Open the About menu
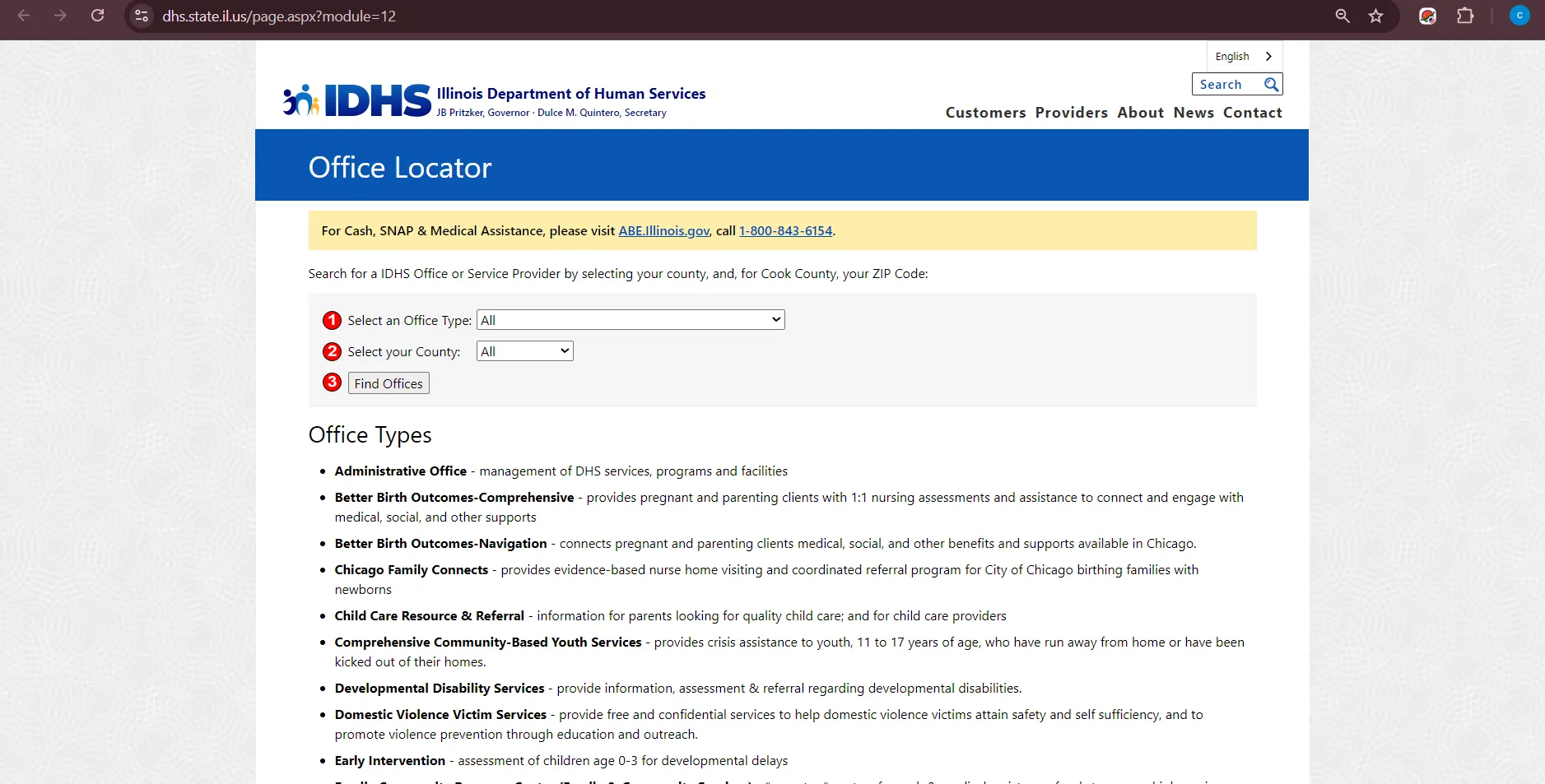The height and width of the screenshot is (784, 1545). [1140, 113]
